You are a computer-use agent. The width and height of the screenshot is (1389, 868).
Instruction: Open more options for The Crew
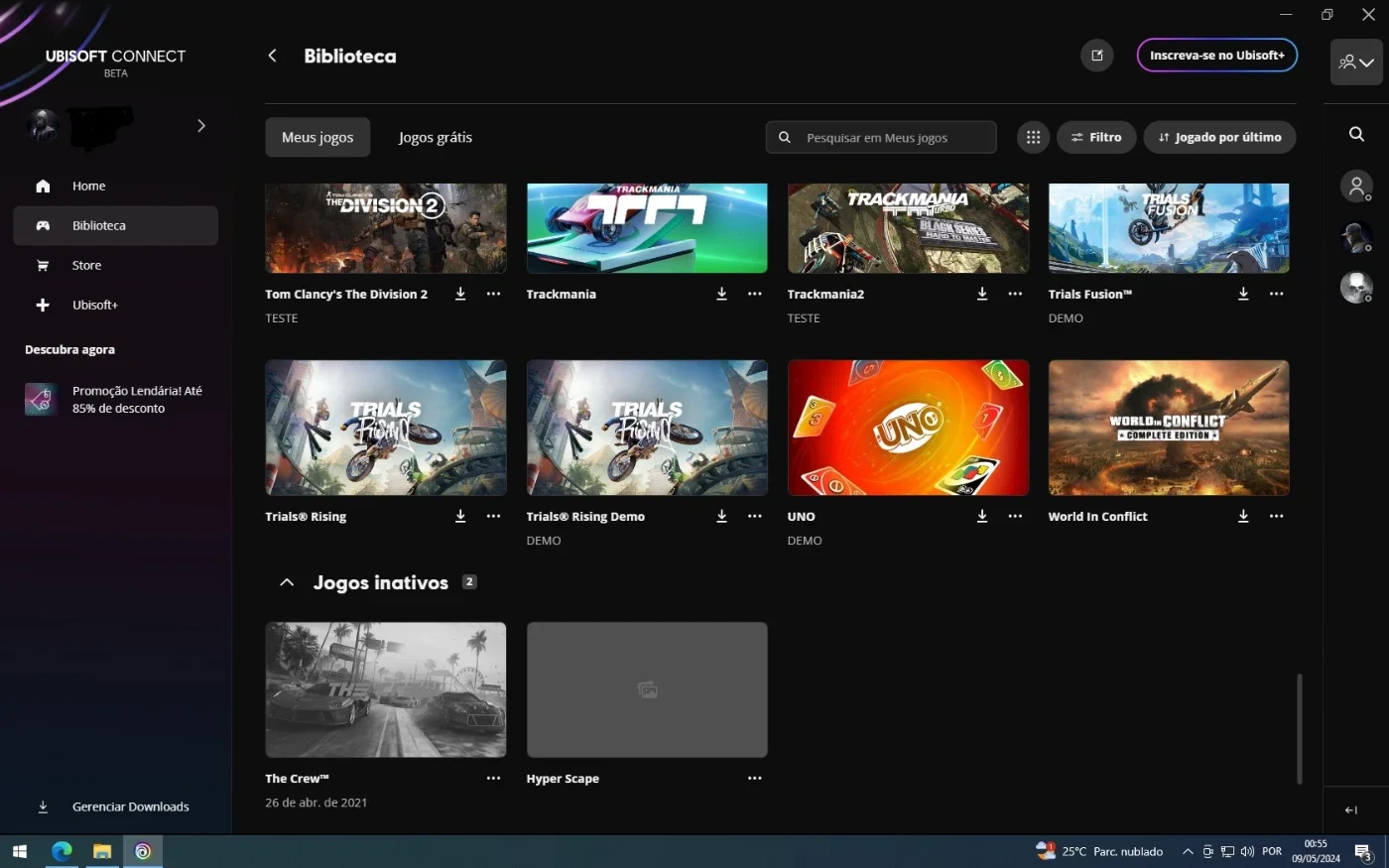click(x=493, y=778)
